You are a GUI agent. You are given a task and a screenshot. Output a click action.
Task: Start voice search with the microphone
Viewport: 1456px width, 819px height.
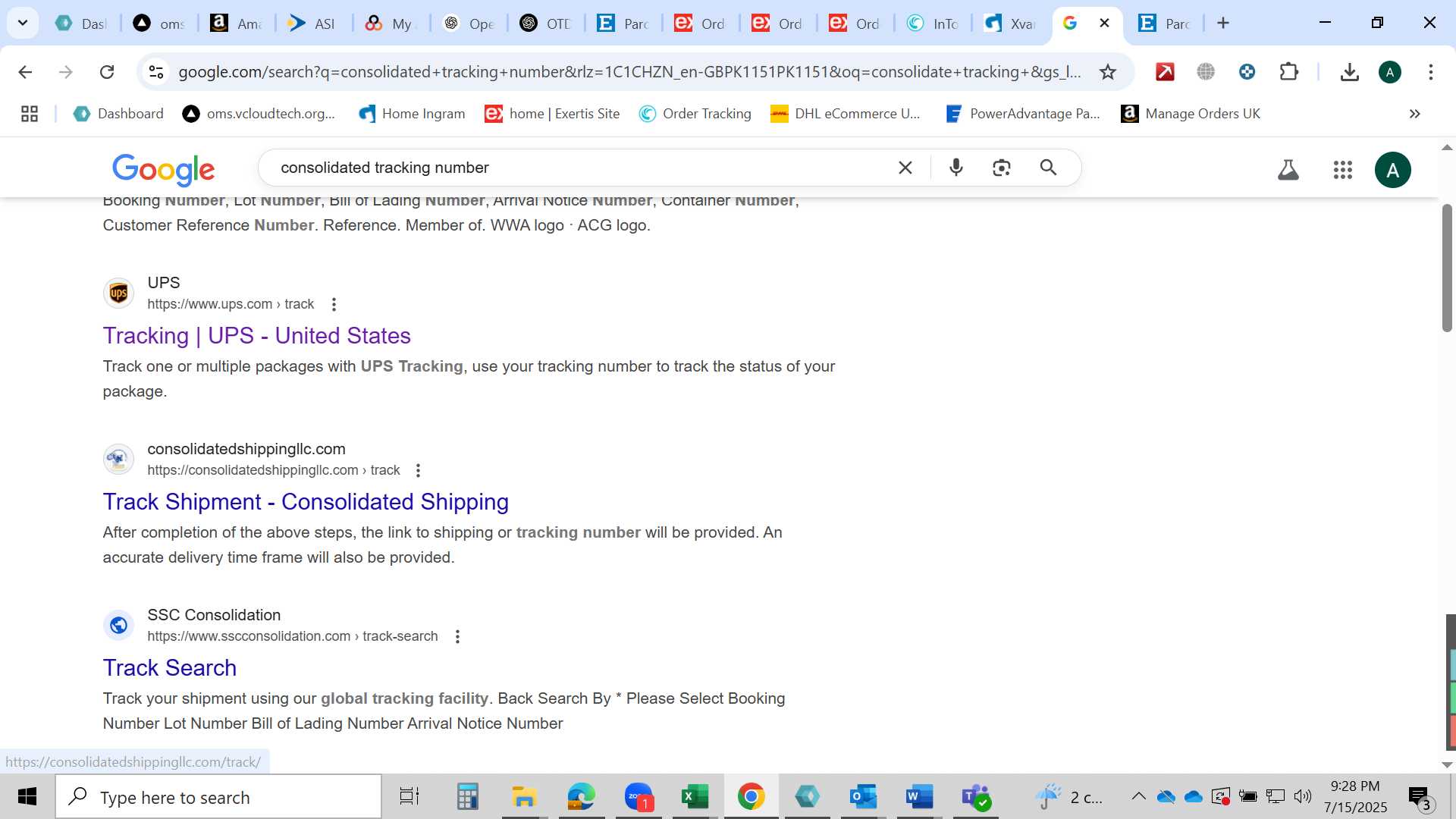(x=956, y=168)
